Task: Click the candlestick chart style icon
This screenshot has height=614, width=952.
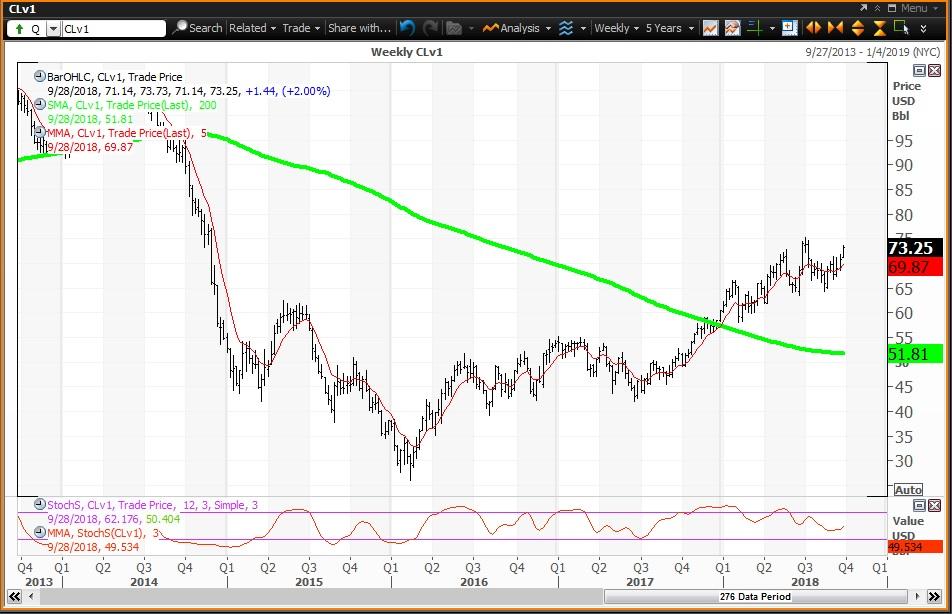Action: 711,28
